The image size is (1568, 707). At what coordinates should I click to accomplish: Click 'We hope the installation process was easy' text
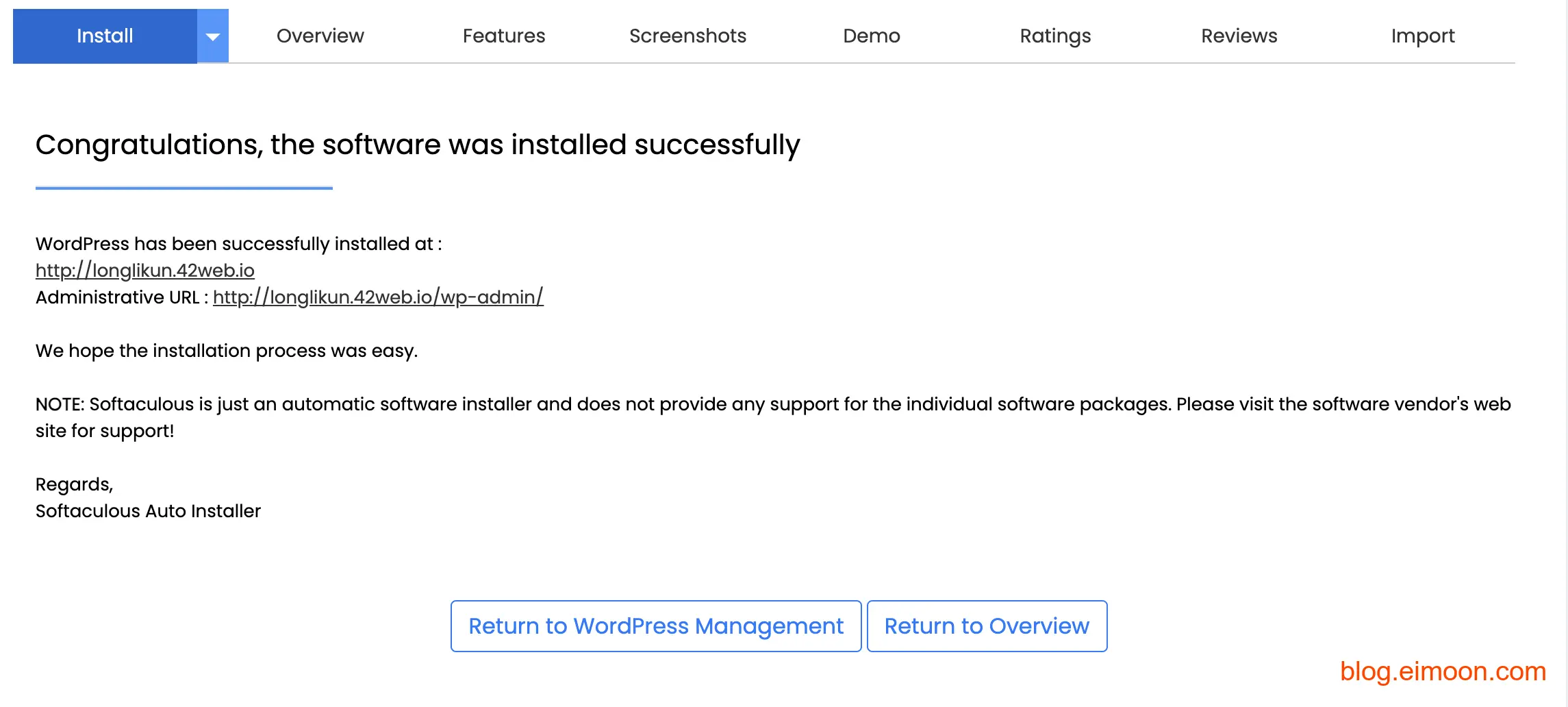227,351
